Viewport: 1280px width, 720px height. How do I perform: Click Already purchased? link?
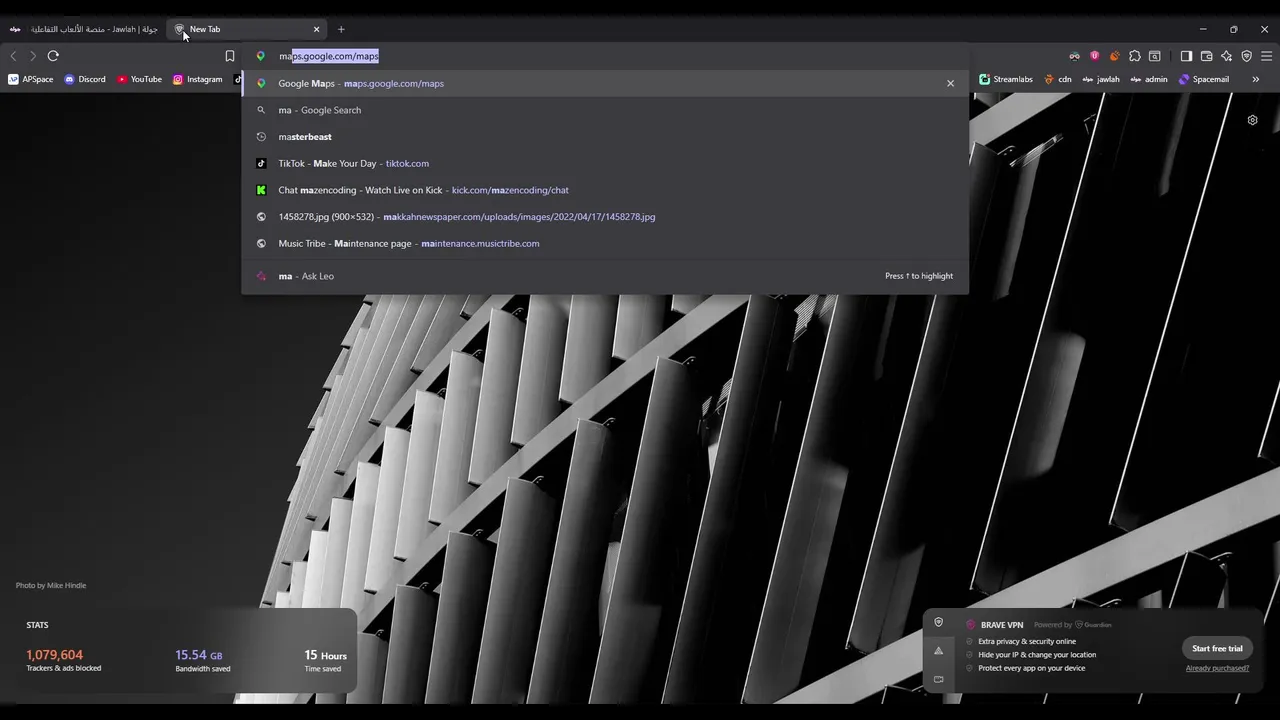(x=1217, y=668)
